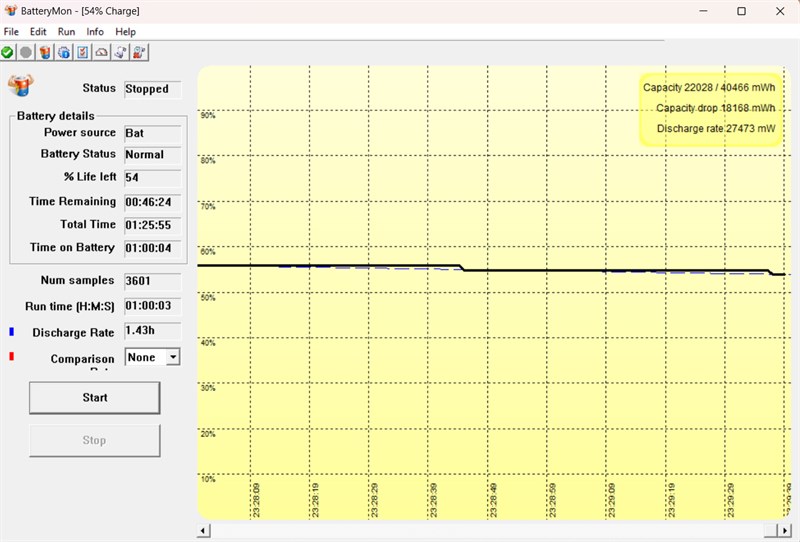Open the Run menu
800x542 pixels.
(66, 32)
